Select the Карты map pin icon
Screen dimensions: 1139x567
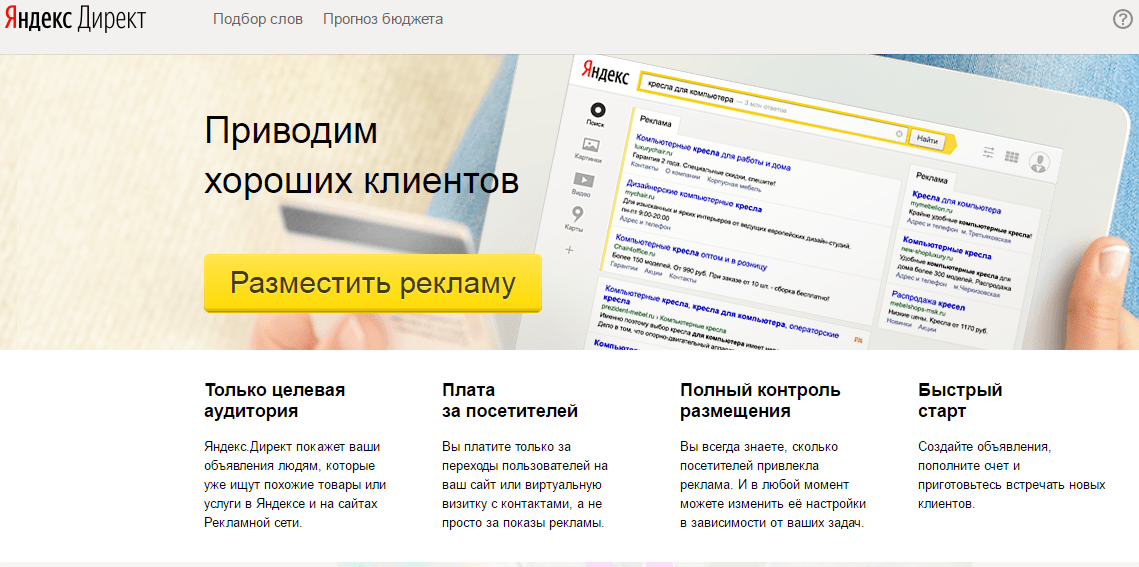coord(576,214)
